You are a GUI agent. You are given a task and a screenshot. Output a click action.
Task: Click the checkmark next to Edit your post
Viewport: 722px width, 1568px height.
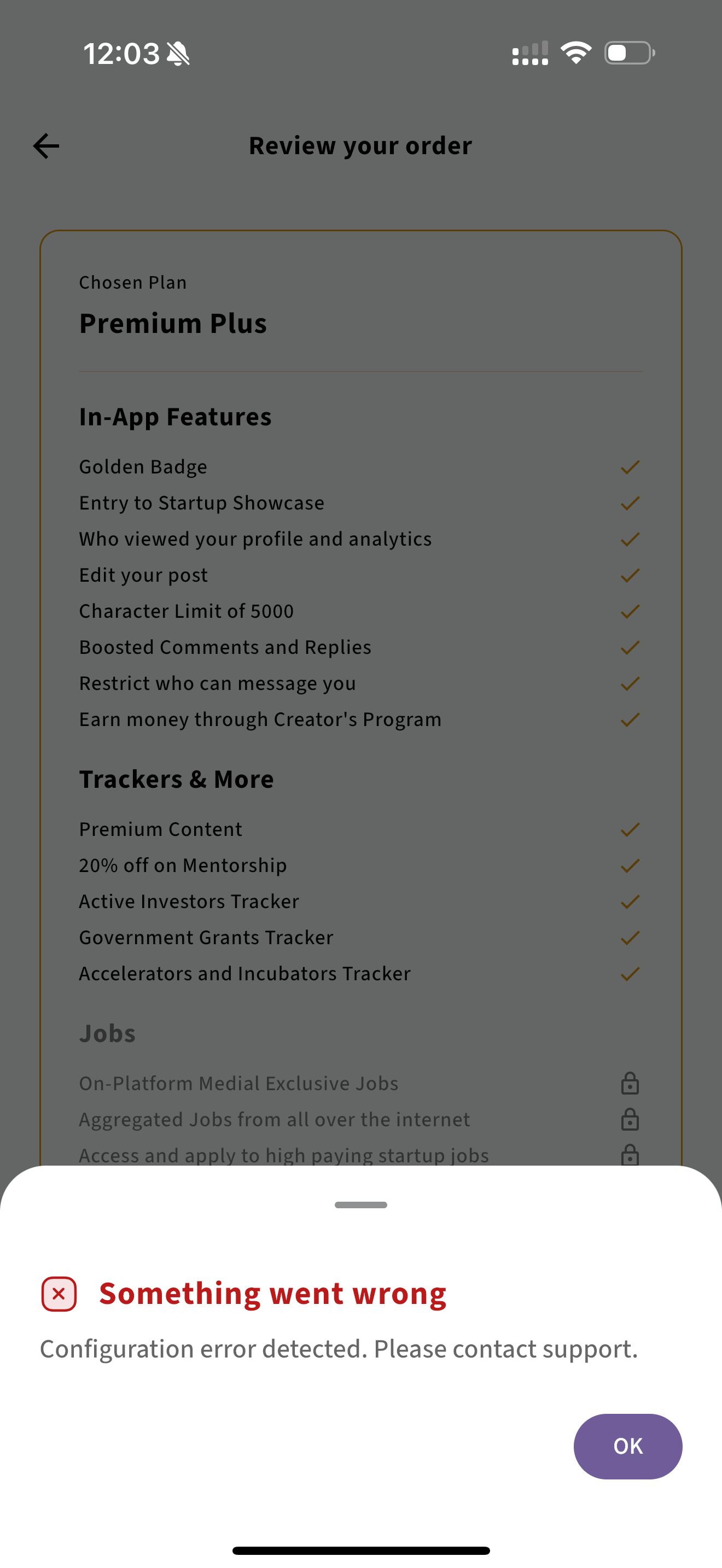[630, 575]
